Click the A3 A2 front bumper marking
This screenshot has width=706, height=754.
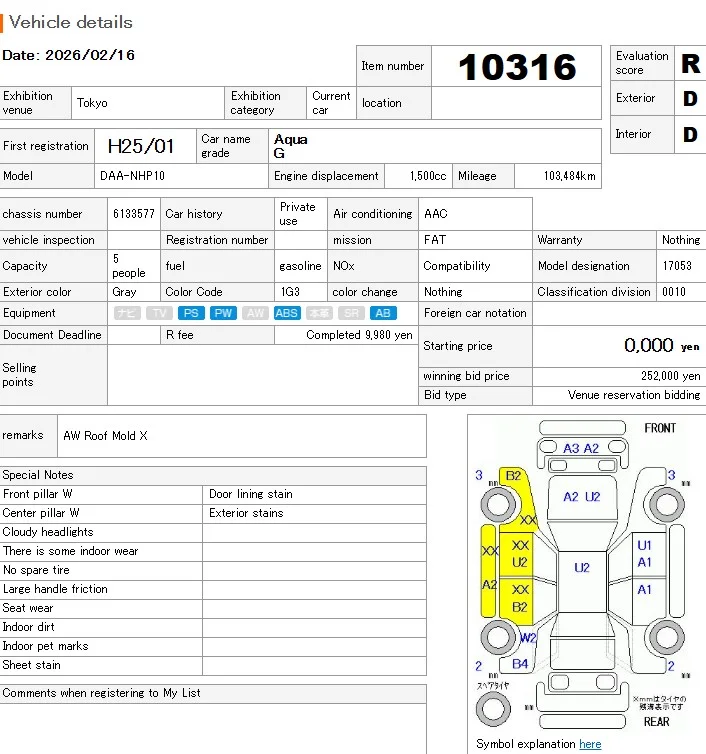581,448
